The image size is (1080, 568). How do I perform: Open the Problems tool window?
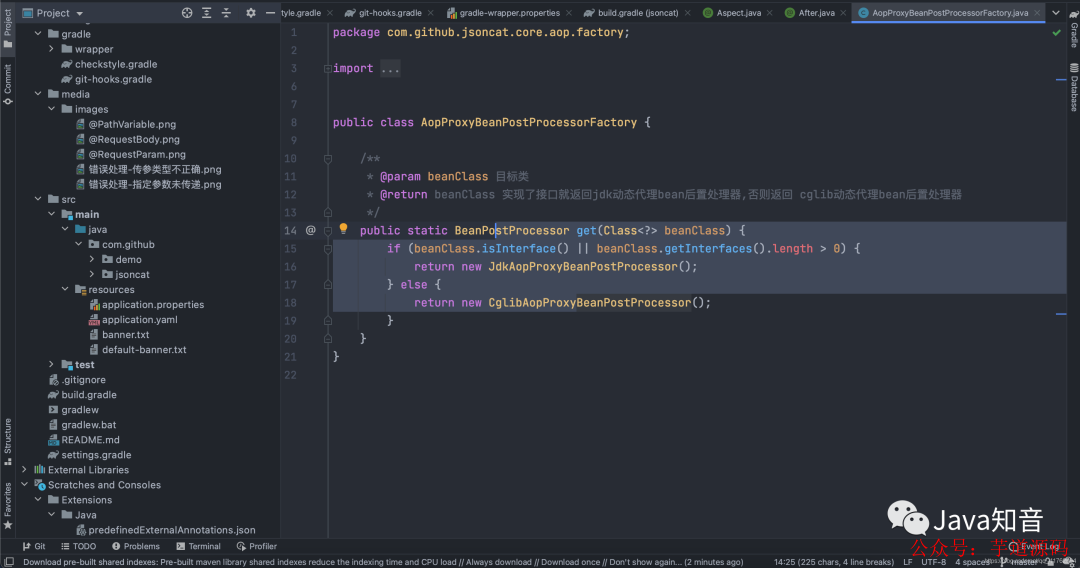136,546
